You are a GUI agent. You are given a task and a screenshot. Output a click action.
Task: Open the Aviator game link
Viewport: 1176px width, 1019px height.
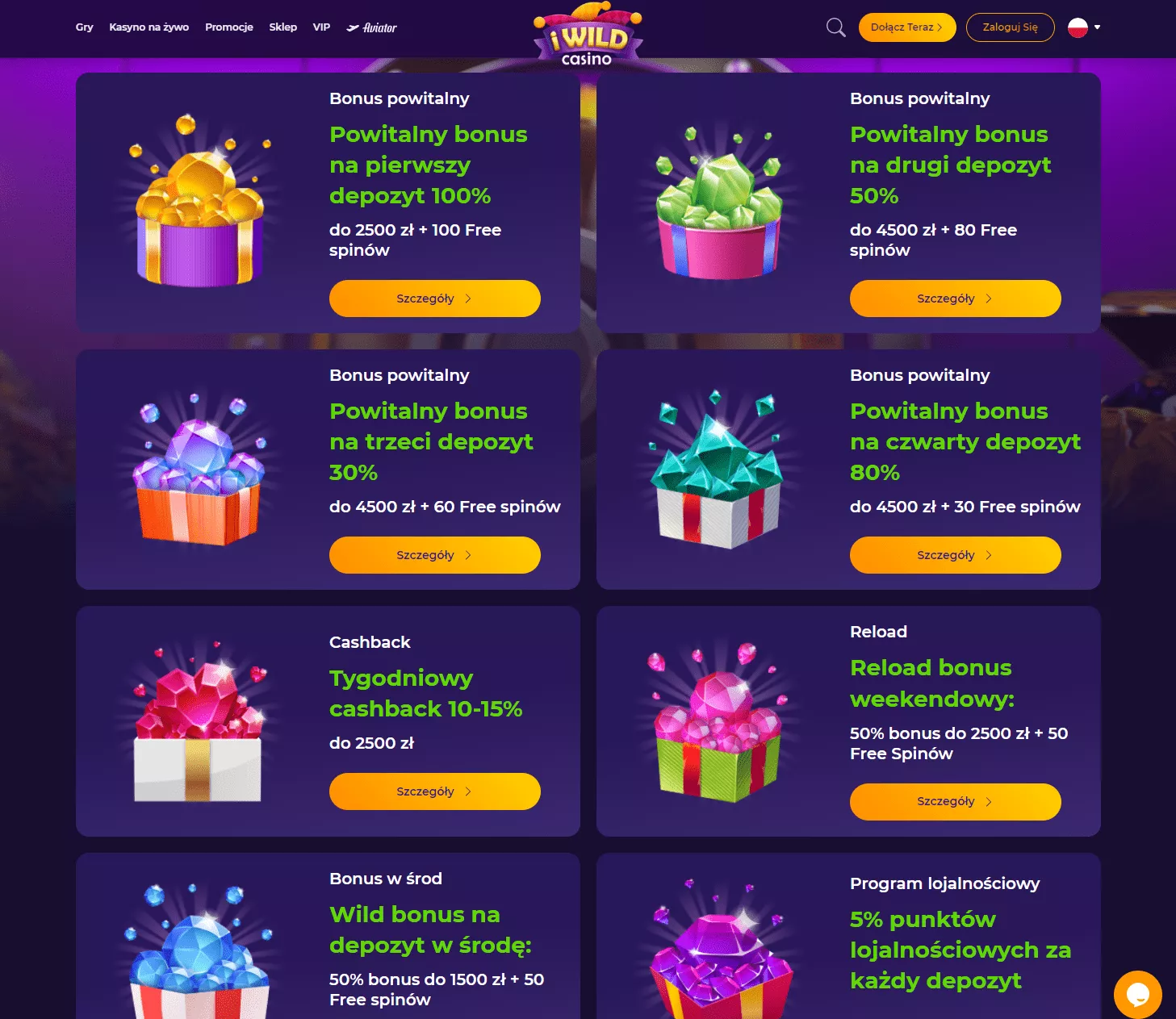(372, 27)
